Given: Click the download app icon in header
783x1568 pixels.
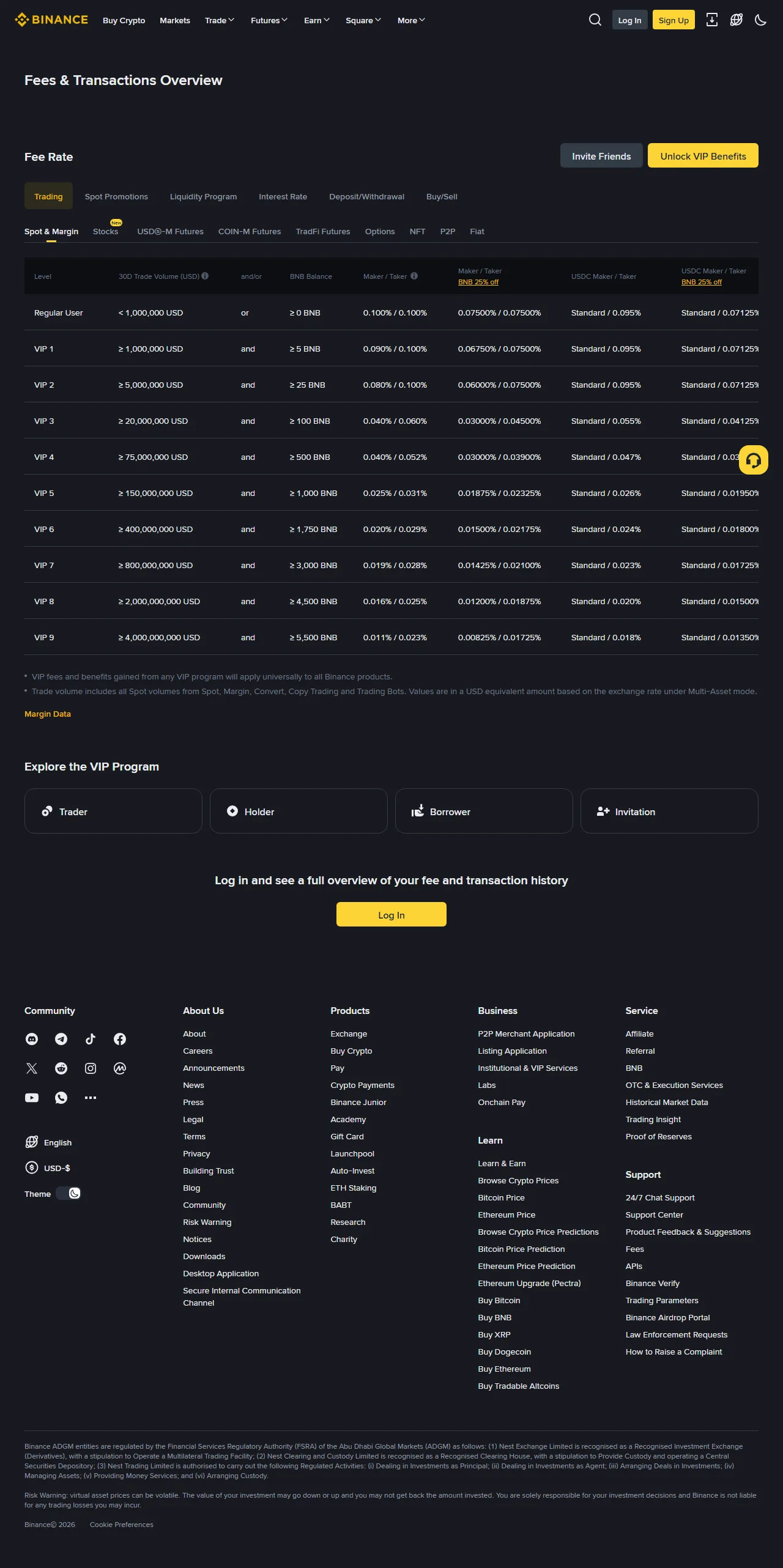Looking at the screenshot, I should pos(712,20).
